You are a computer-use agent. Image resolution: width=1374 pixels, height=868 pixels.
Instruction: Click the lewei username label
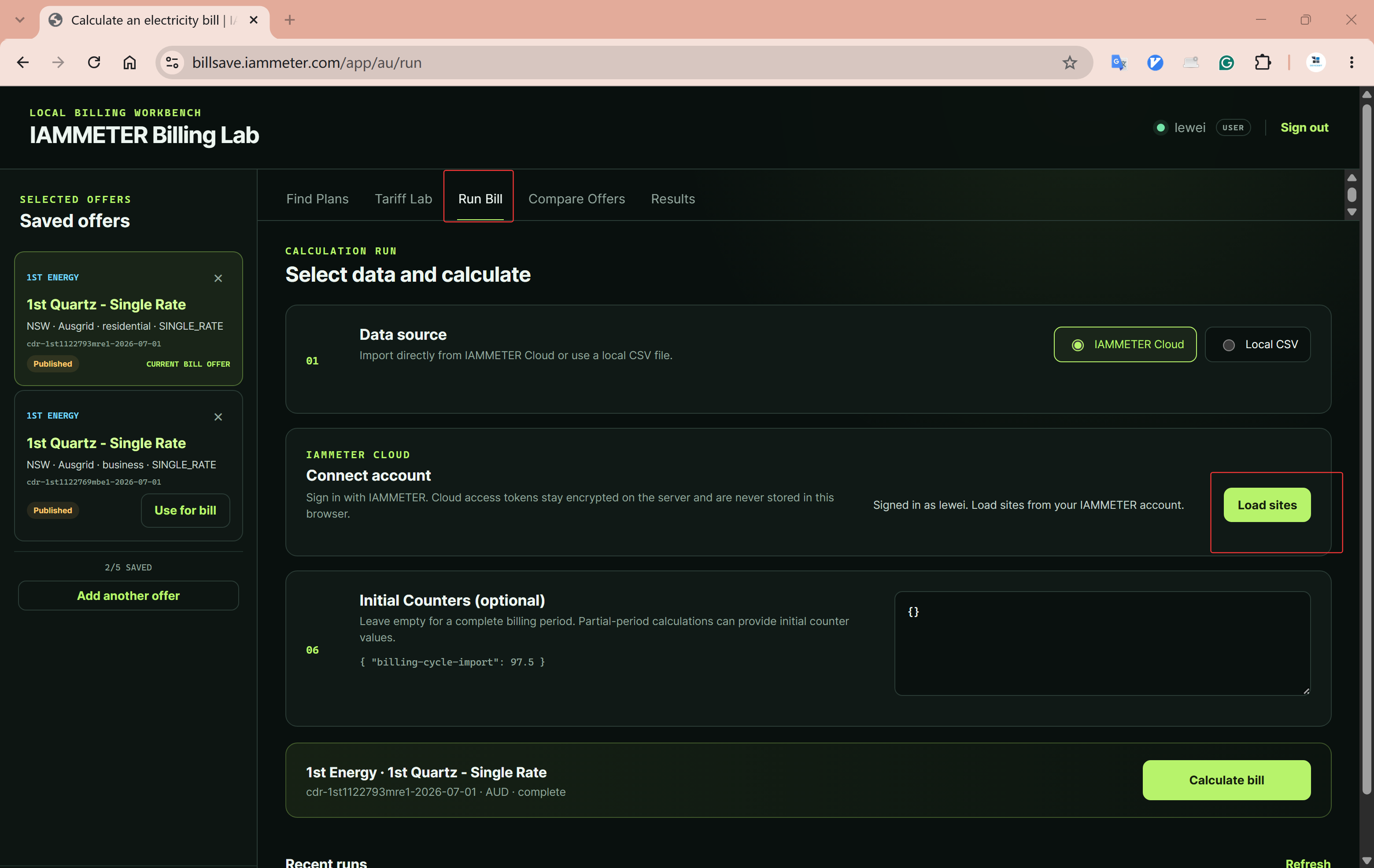1189,128
